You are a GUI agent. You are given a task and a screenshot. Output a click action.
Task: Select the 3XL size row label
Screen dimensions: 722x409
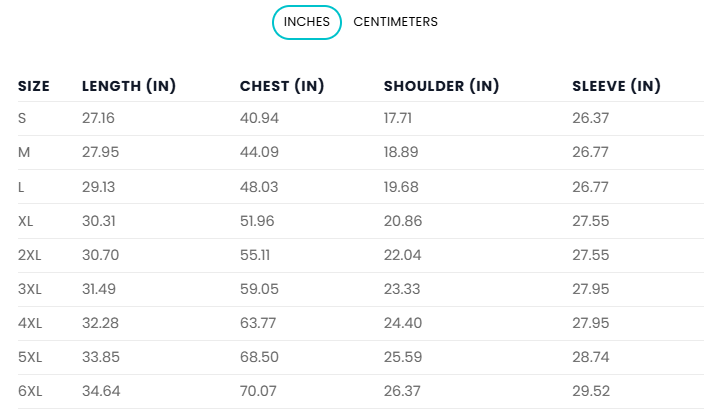click(x=29, y=289)
